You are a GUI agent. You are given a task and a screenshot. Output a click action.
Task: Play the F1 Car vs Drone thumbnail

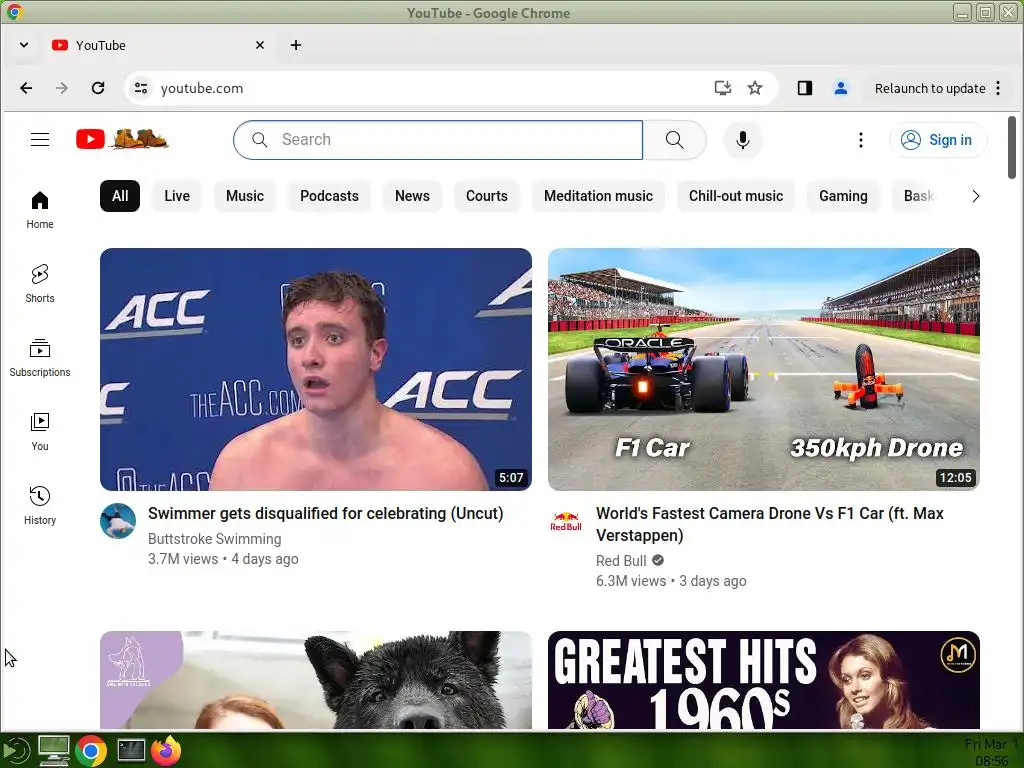click(763, 369)
